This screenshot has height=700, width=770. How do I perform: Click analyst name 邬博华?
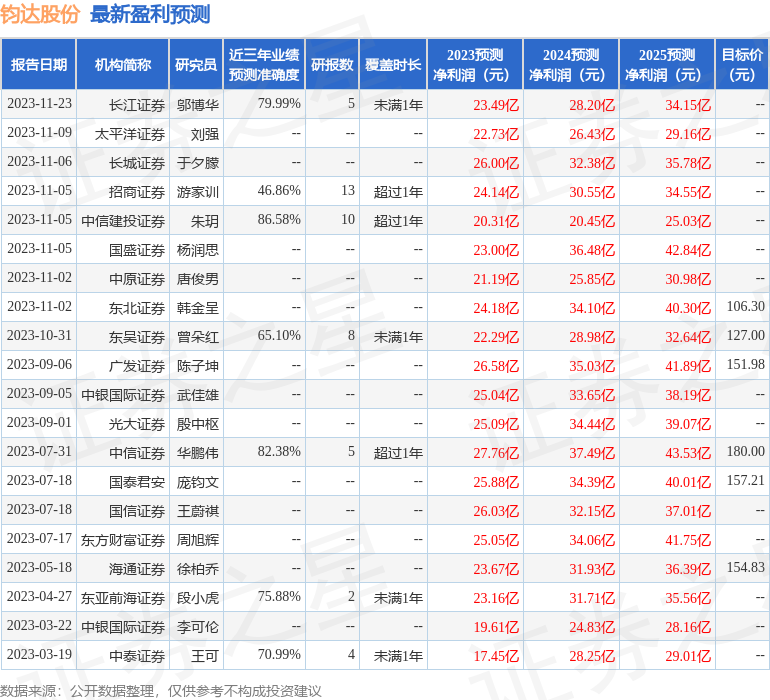tap(197, 105)
